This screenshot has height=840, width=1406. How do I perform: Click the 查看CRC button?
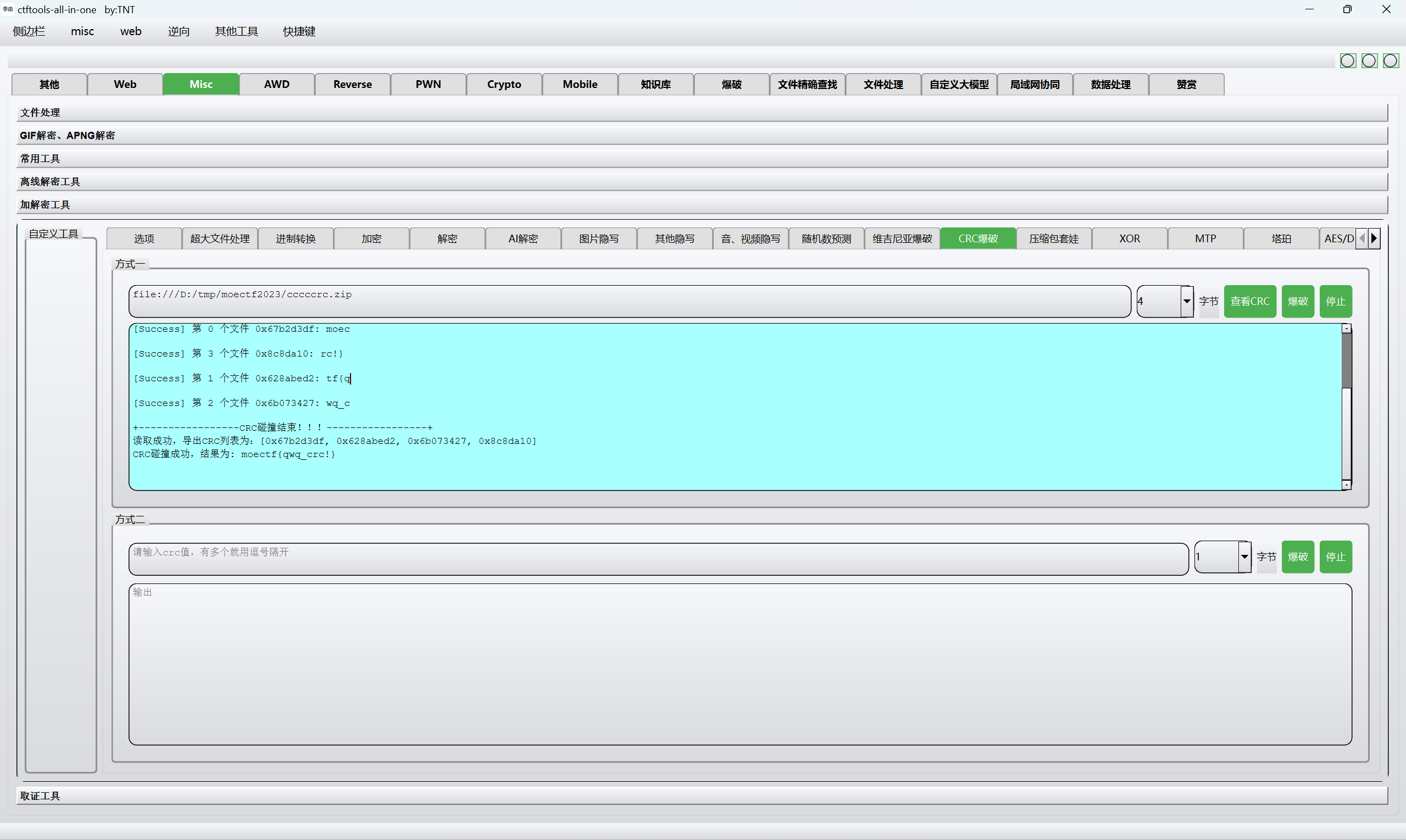pyautogui.click(x=1250, y=301)
